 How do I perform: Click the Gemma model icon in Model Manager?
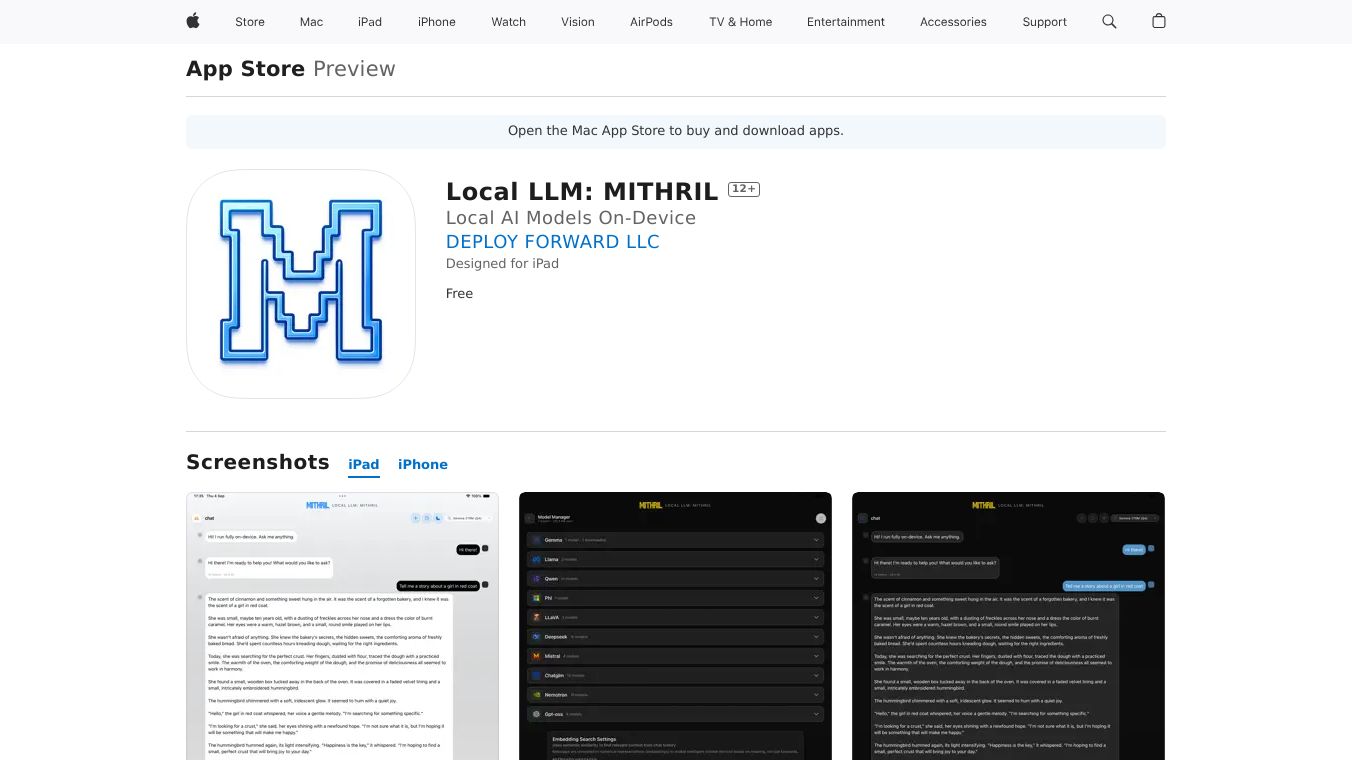(x=537, y=540)
